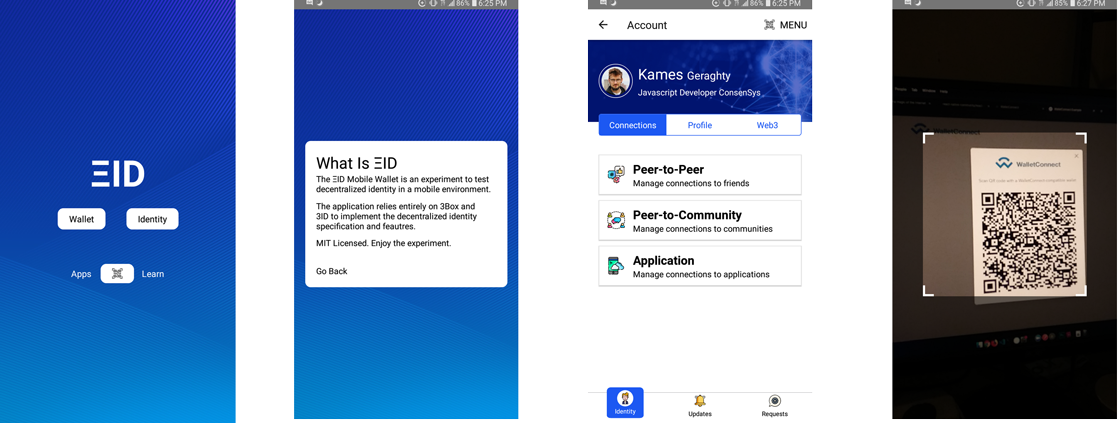
Task: Tap the WalletConnect logo in scanned modal
Action: click(1003, 164)
